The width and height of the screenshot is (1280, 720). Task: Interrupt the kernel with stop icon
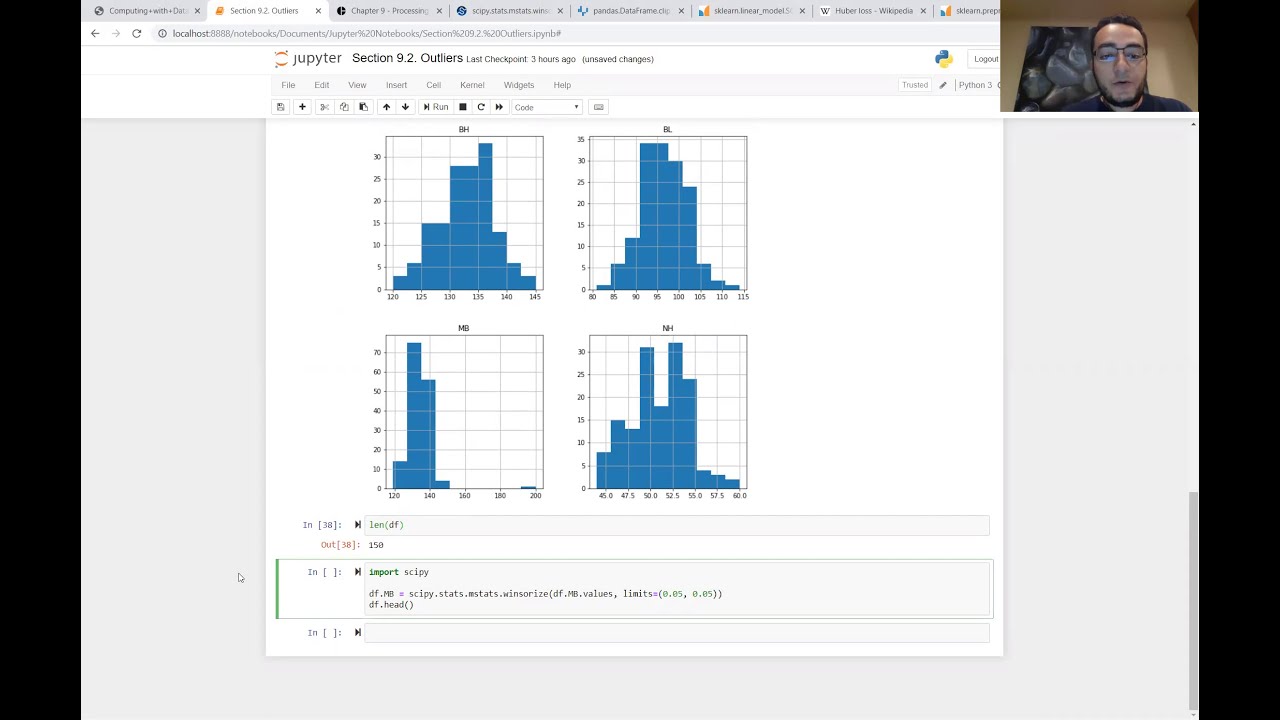pyautogui.click(x=462, y=107)
